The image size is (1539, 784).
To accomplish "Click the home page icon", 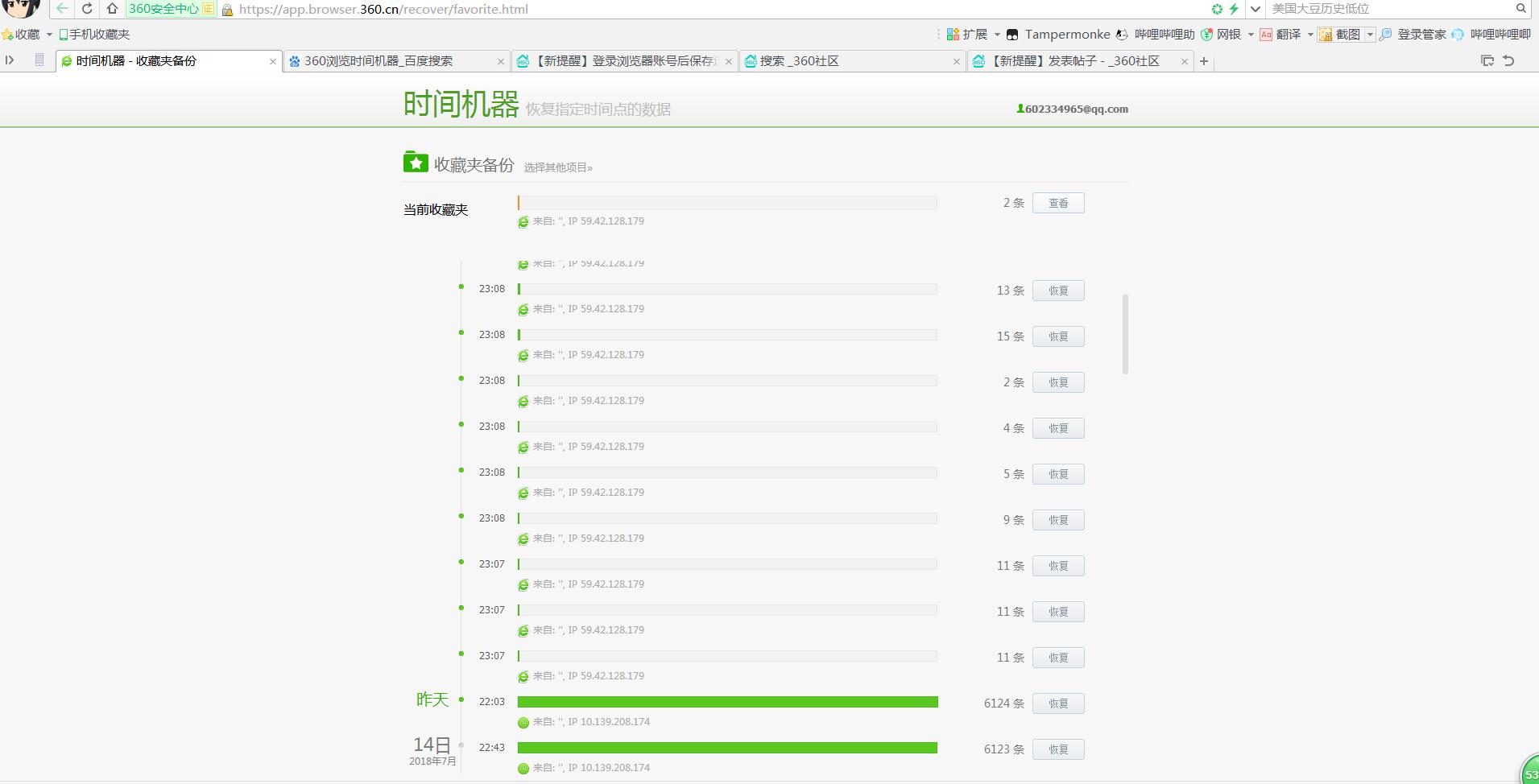I will coord(112,9).
